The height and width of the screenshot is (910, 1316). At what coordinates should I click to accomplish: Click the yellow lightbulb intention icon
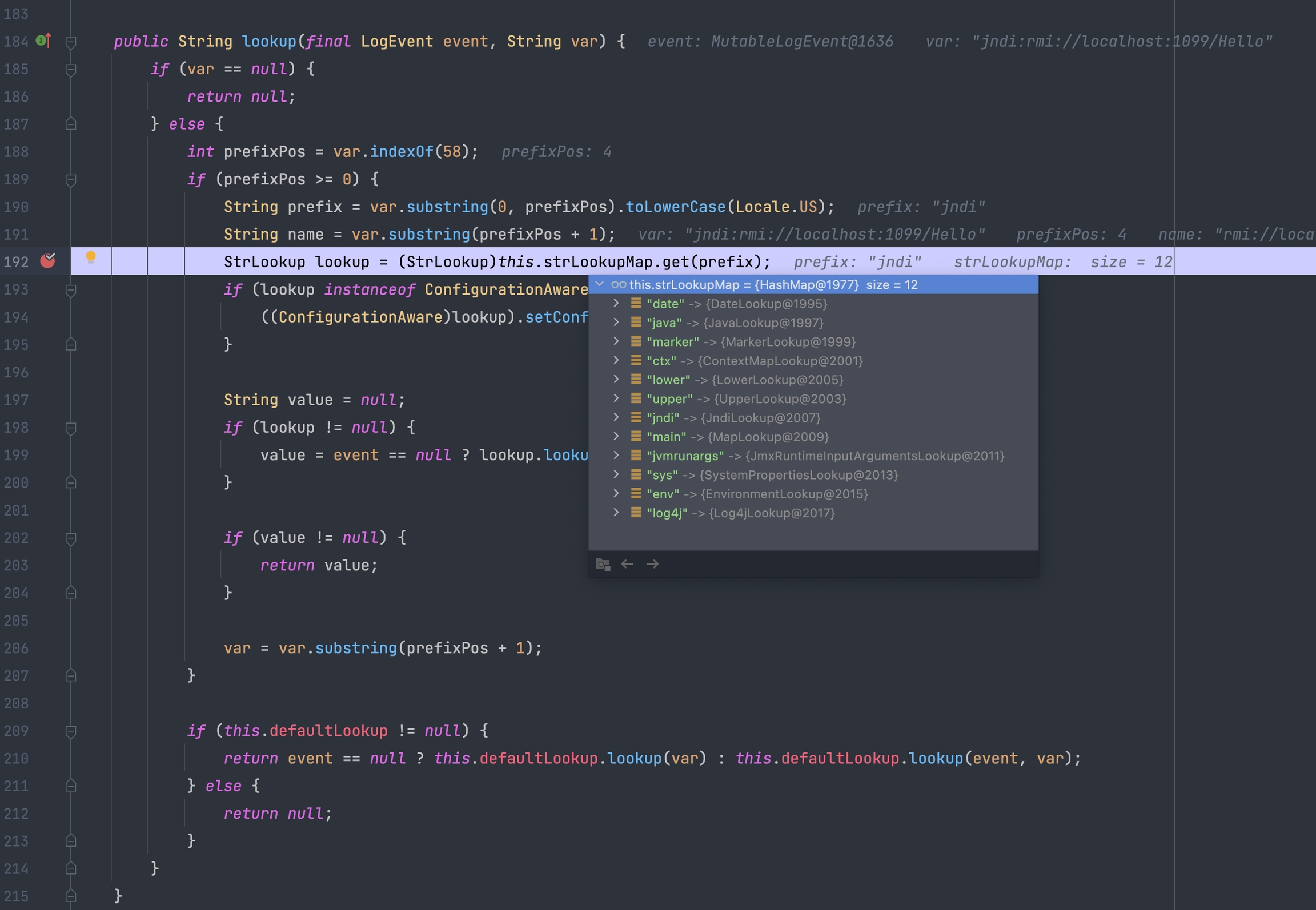click(x=90, y=257)
